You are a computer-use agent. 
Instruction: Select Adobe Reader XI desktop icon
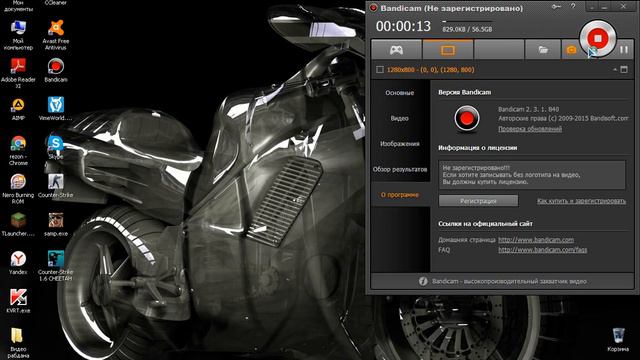(18, 73)
